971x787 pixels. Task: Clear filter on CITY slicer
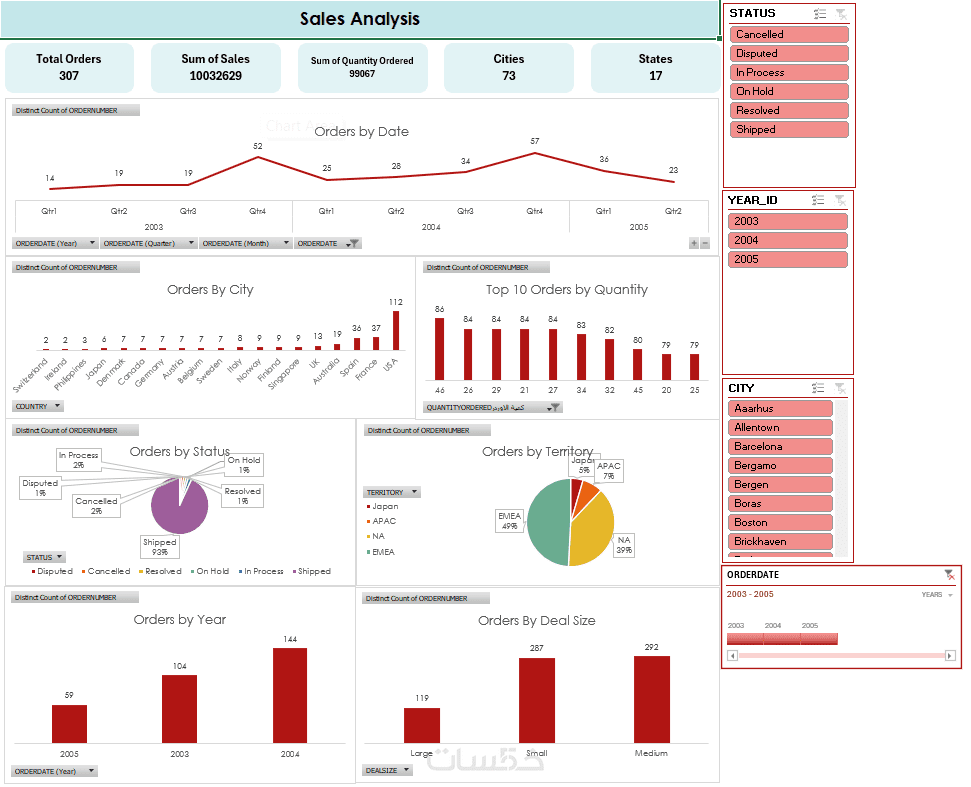[840, 388]
